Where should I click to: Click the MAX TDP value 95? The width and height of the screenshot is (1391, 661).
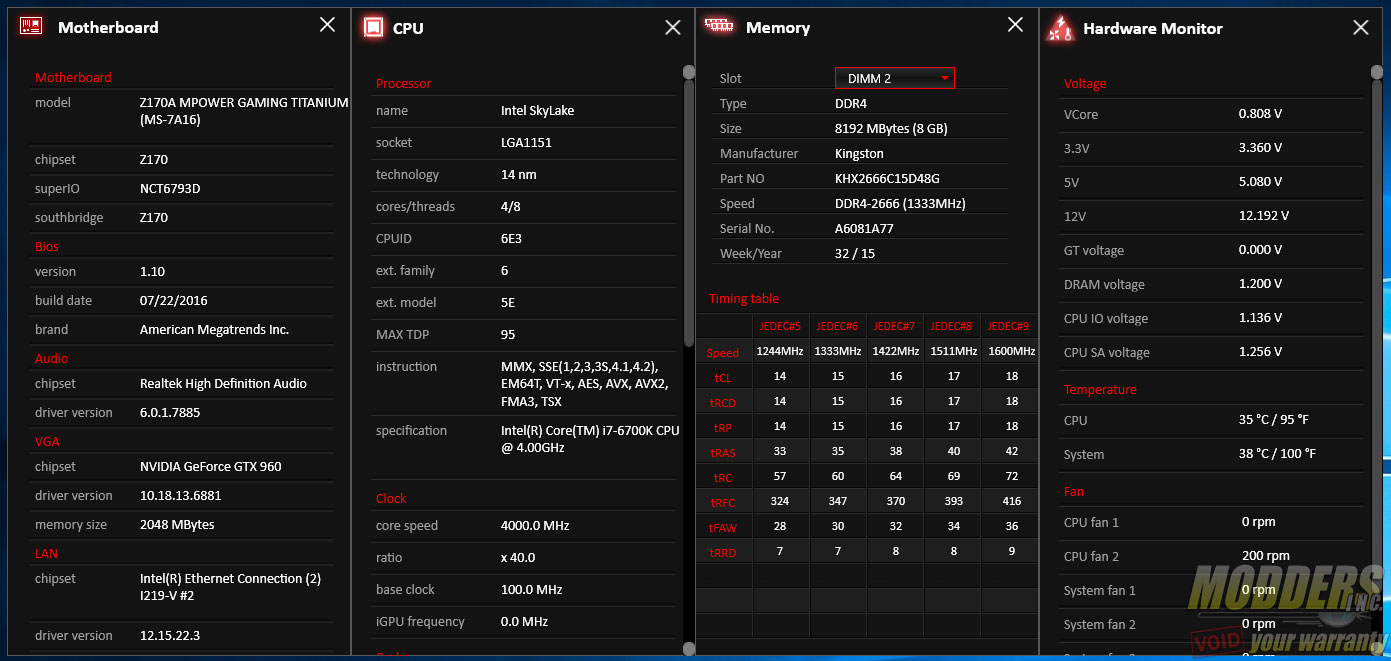508,334
